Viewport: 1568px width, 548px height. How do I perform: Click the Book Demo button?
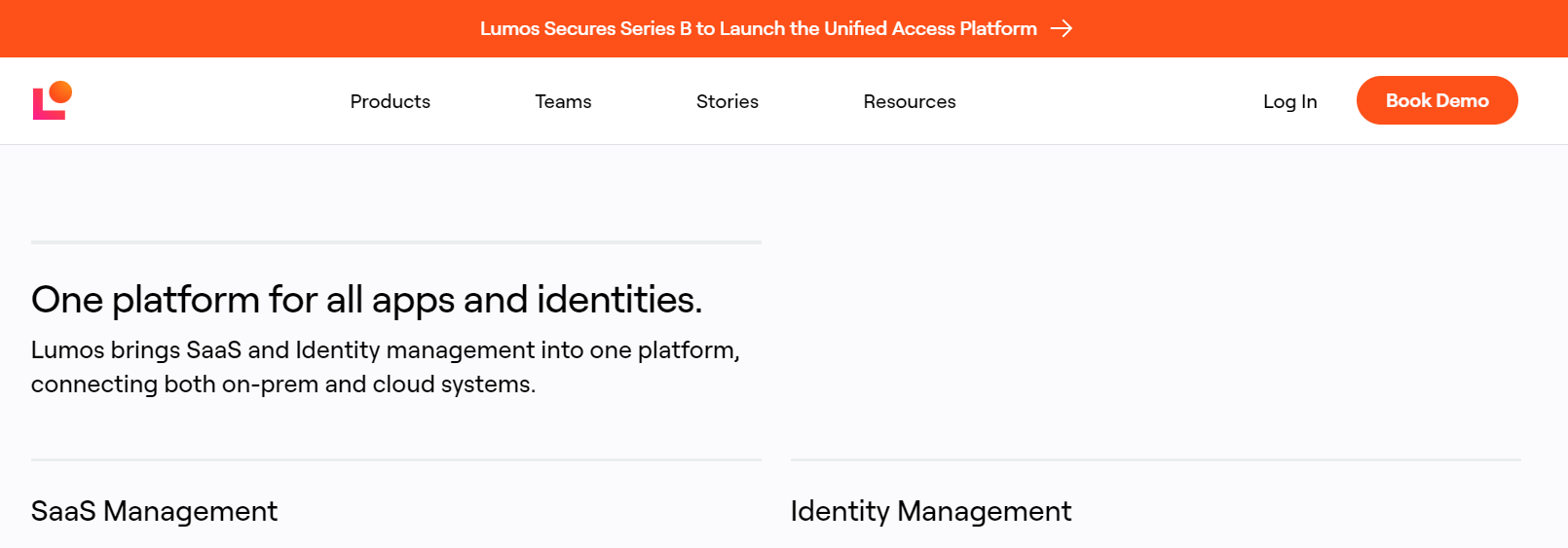coord(1437,100)
